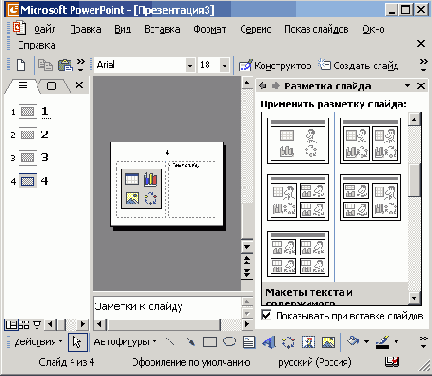
Task: Select the Rectangle drawing tool
Action: click(x=210, y=342)
